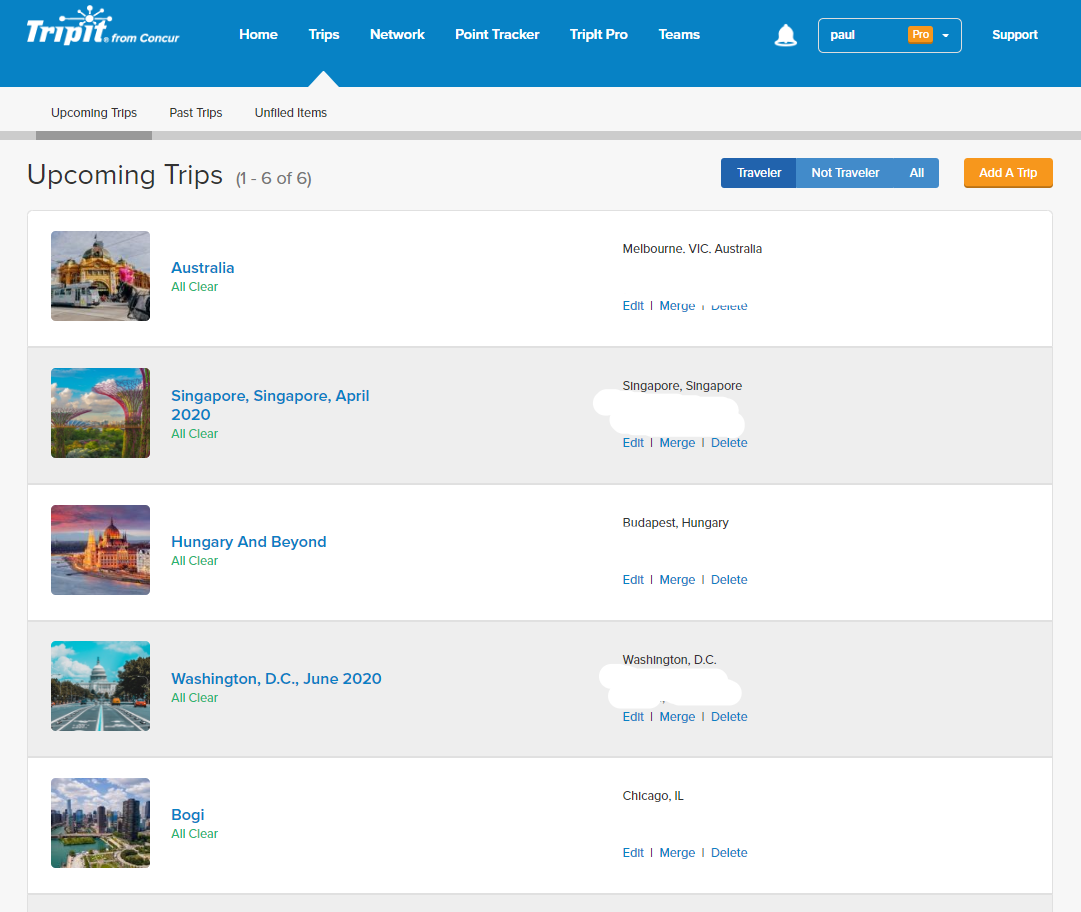Image resolution: width=1081 pixels, height=912 pixels.
Task: Open the Trips navigation item
Action: coord(323,34)
